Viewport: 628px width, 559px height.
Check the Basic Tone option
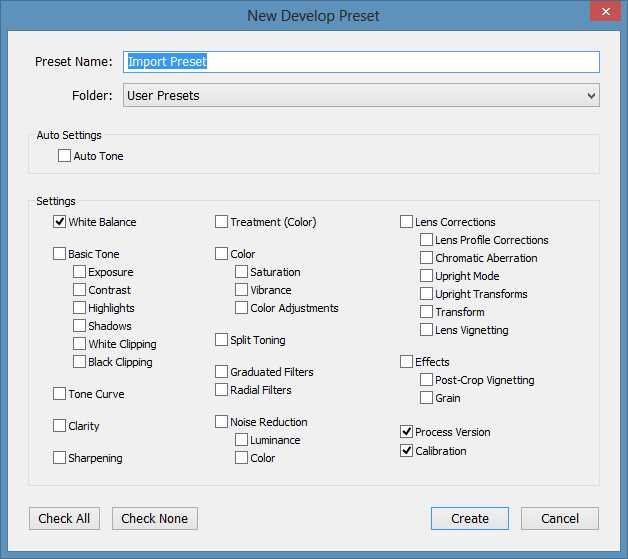(60, 254)
